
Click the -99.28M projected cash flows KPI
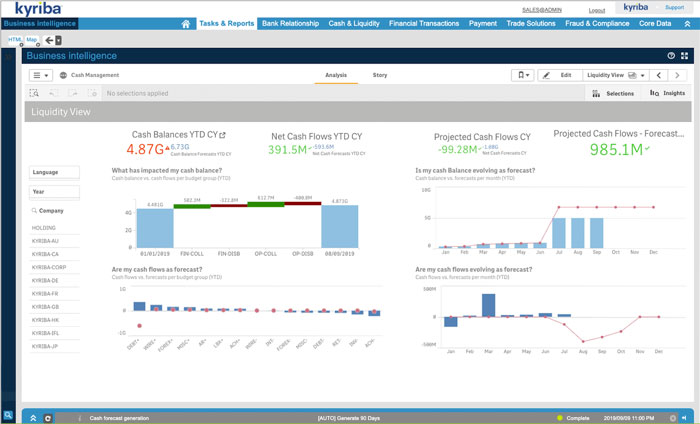point(458,150)
